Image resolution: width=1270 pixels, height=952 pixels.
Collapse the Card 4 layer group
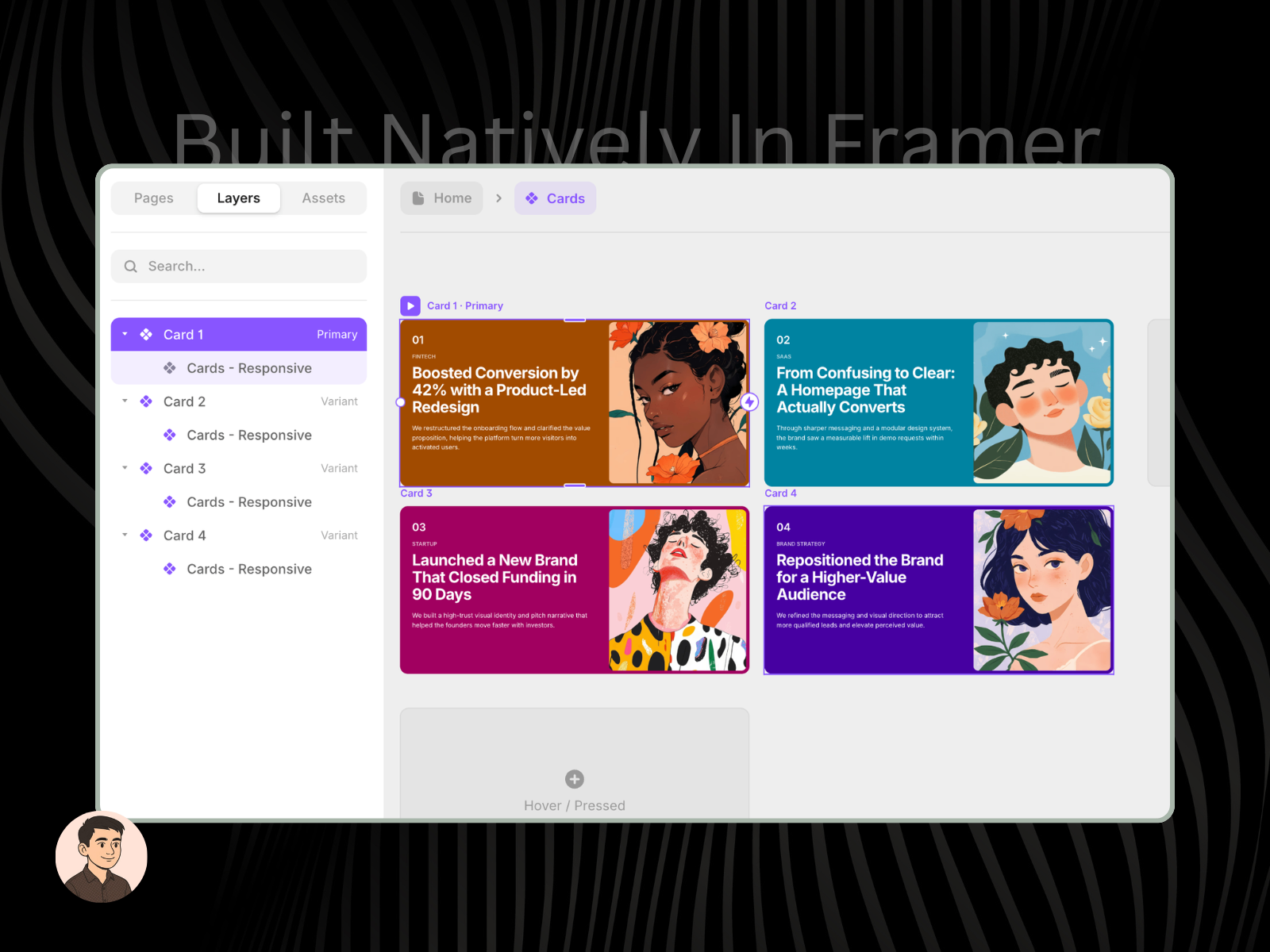(x=125, y=535)
